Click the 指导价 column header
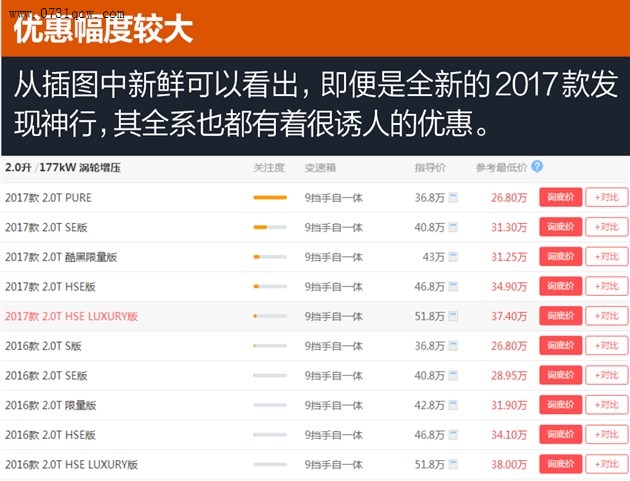 [x=430, y=168]
